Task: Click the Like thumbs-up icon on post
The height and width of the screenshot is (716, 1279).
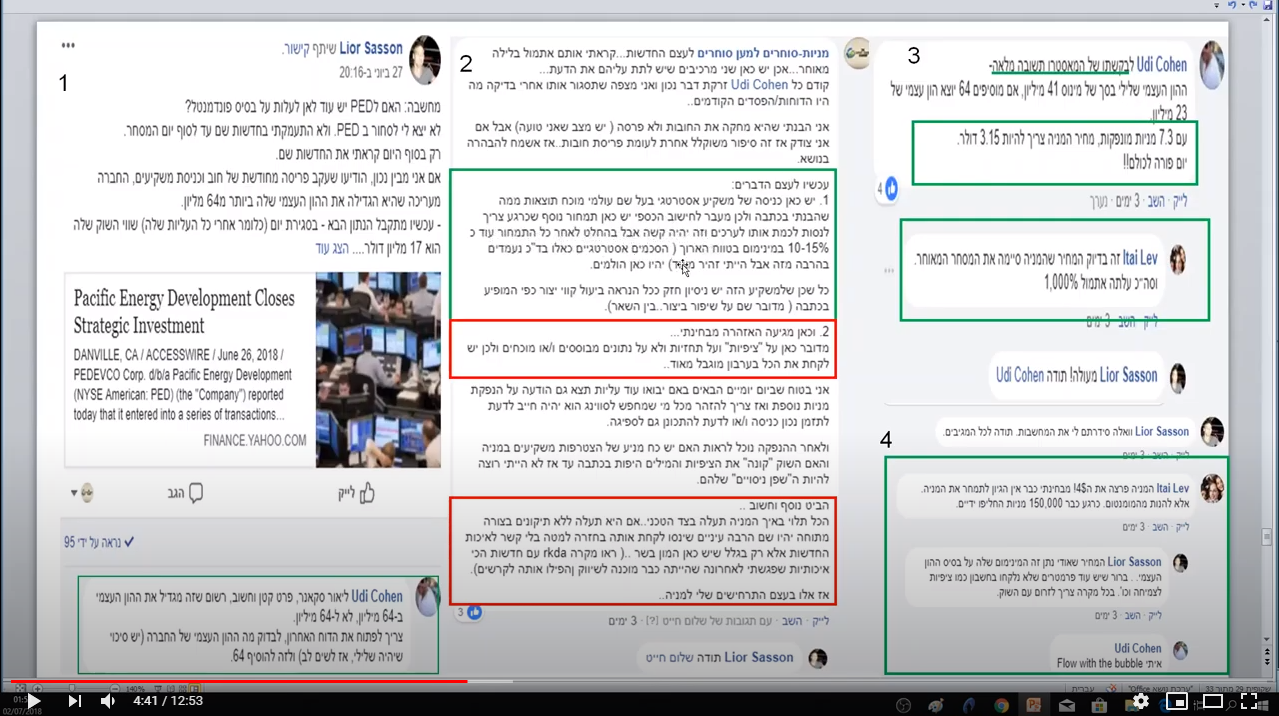Action: click(366, 493)
